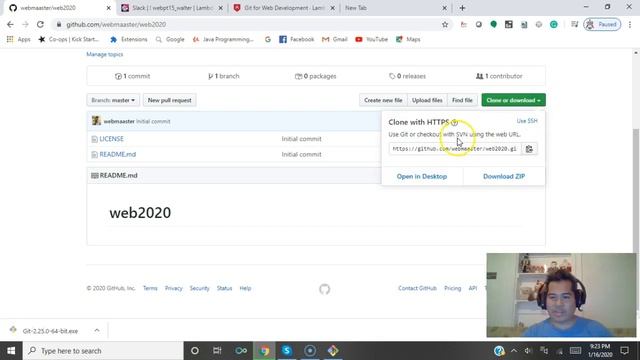The height and width of the screenshot is (360, 640).
Task: Click Windows search box
Action: [x=103, y=351]
